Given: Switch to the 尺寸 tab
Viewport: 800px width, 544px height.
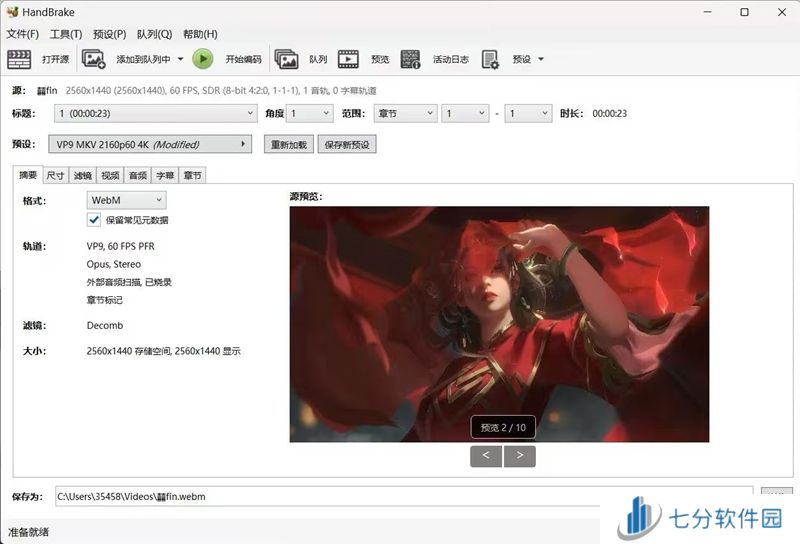Looking at the screenshot, I should 55,176.
